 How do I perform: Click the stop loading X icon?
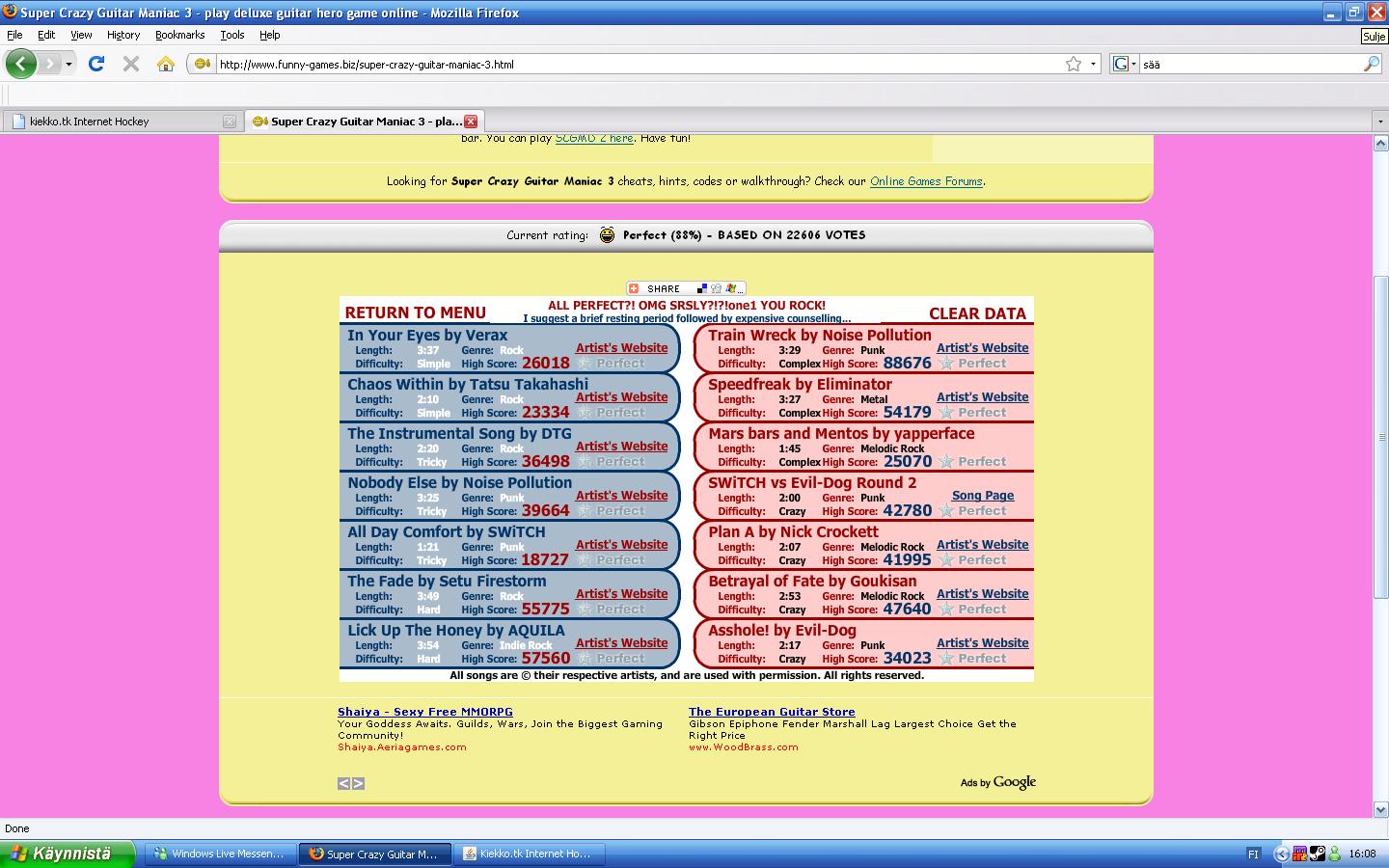tap(131, 64)
